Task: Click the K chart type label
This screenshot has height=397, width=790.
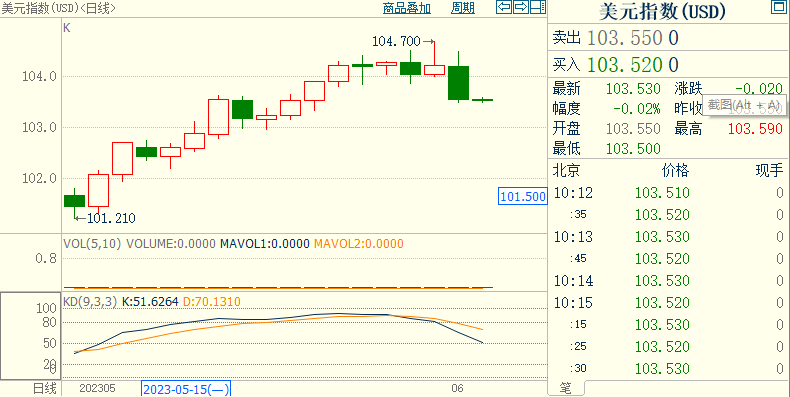Action: click(67, 29)
